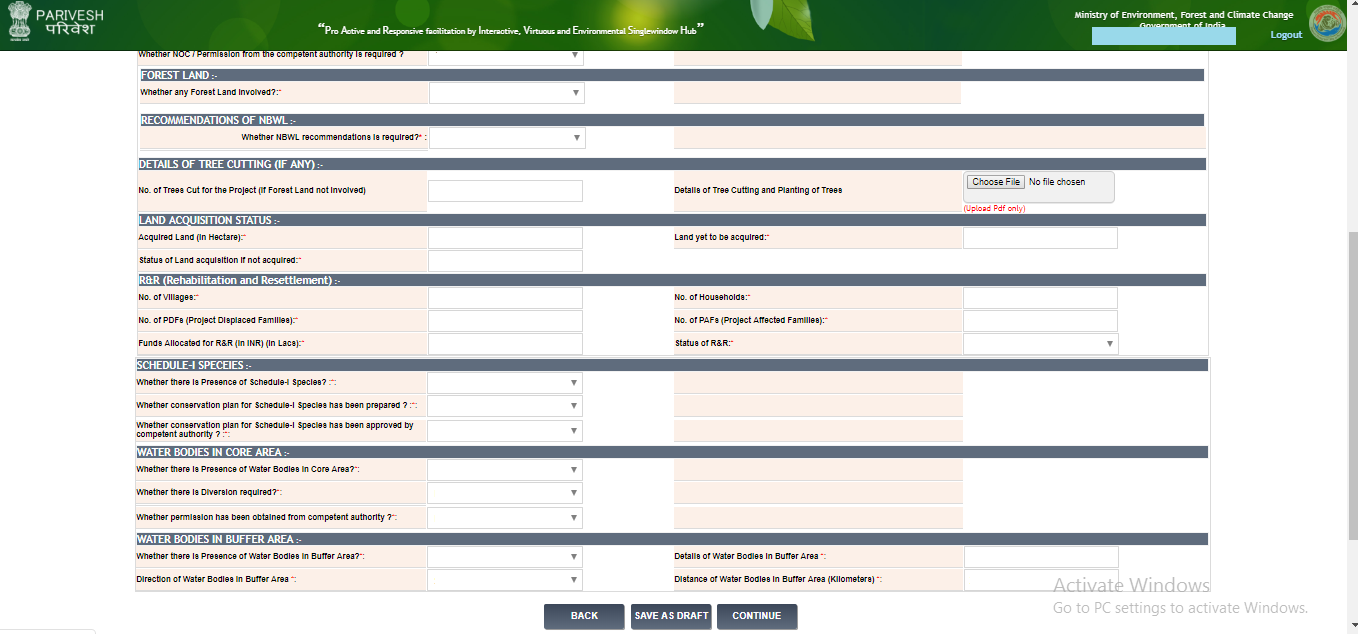
Task: Click the Logout link
Action: click(x=1286, y=35)
